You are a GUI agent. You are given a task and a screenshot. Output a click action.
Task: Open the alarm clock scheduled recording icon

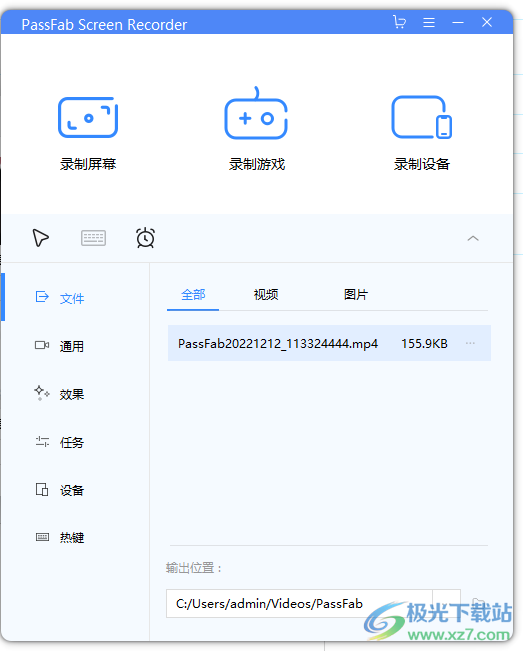[145, 238]
